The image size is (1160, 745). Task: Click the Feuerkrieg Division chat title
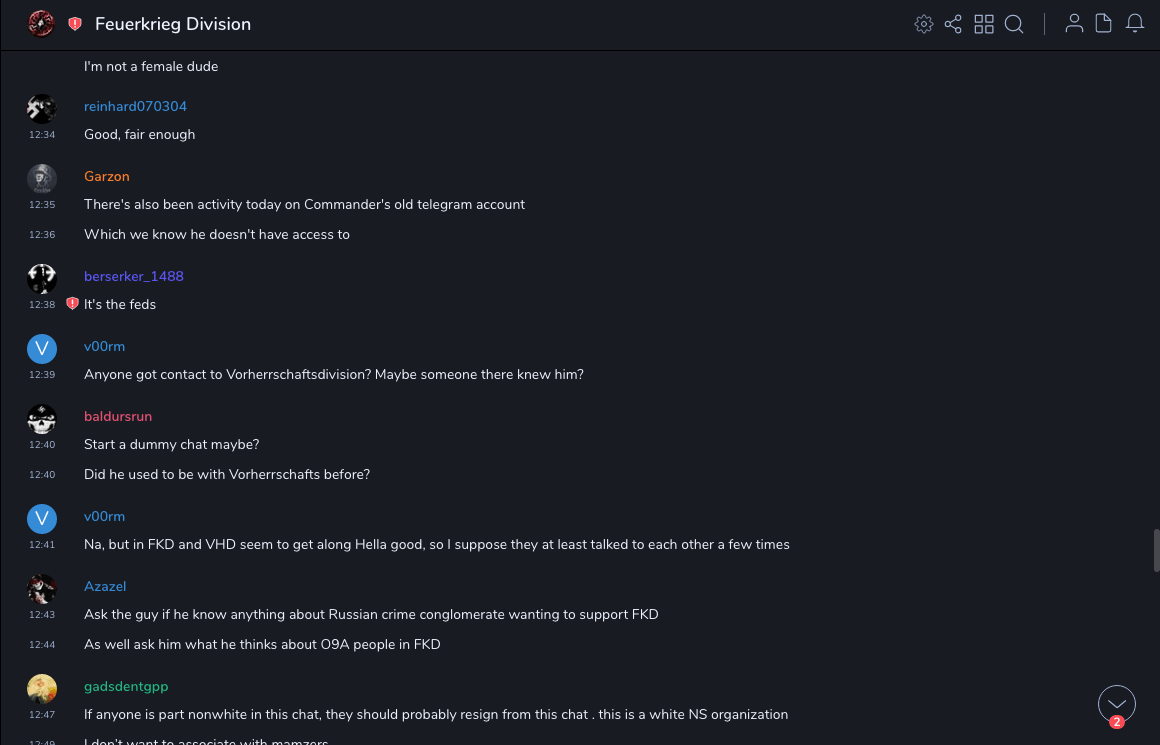coord(173,24)
